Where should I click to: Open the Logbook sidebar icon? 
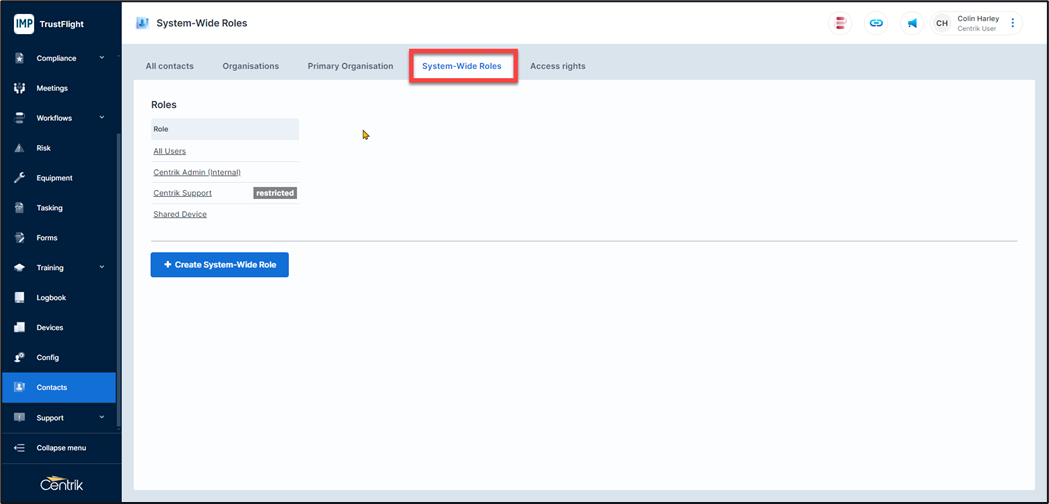[19, 298]
